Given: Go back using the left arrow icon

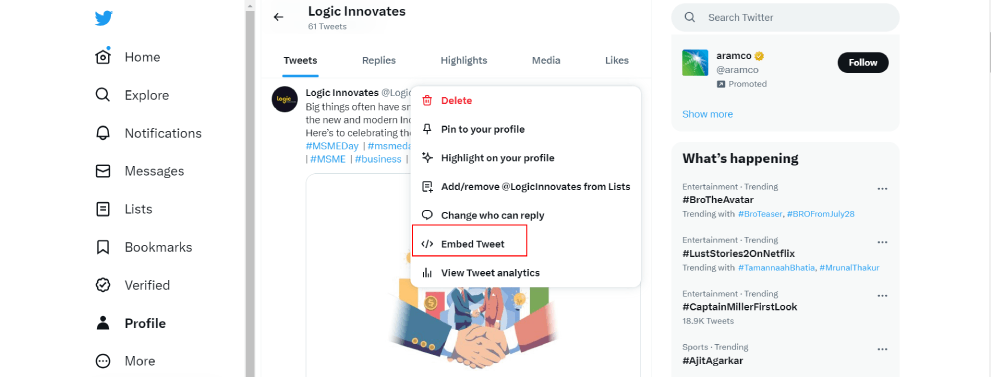Looking at the screenshot, I should tap(278, 17).
